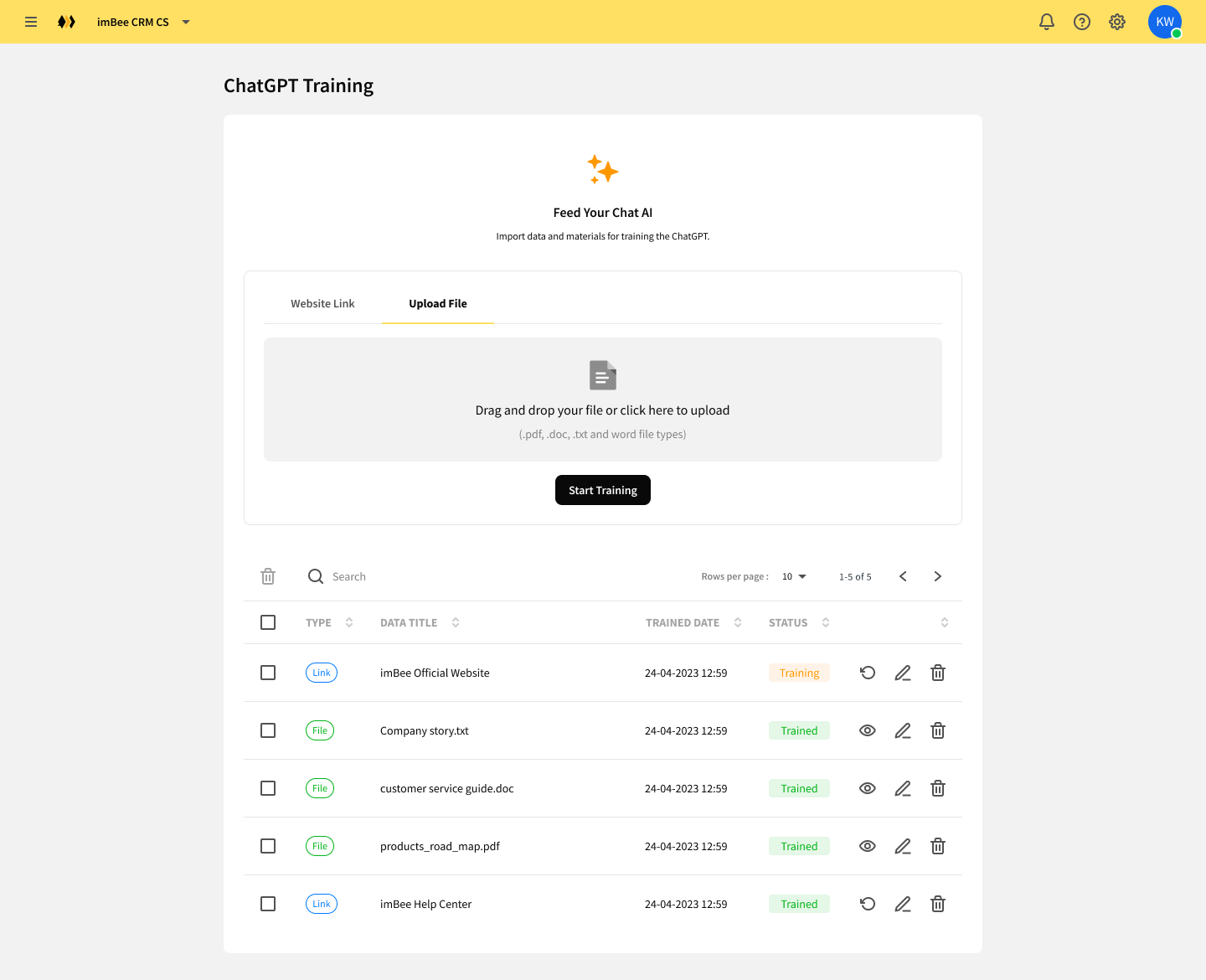
Task: Click sort arrows in last actions column
Action: pos(945,622)
